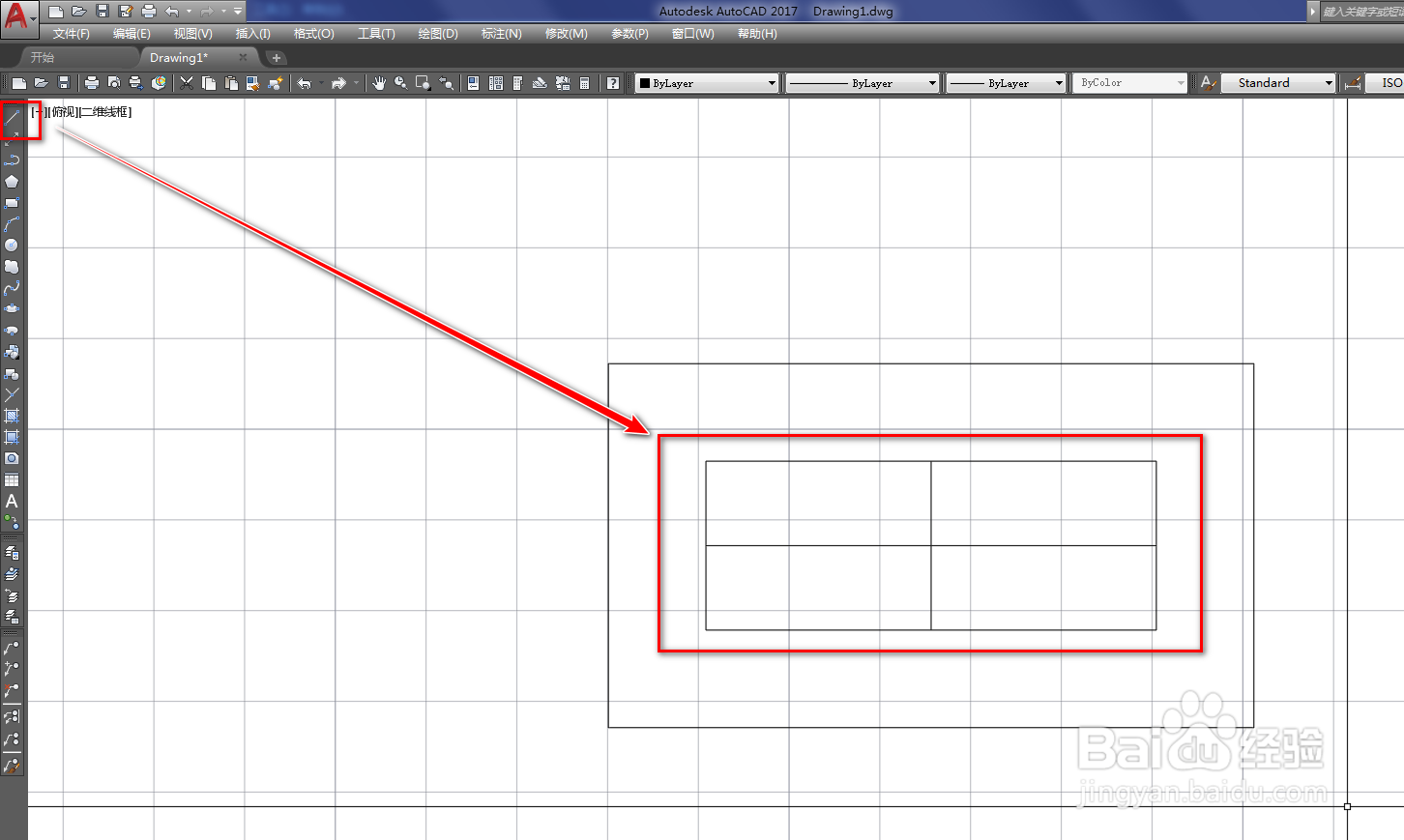Select the Region tool
Image resolution: width=1404 pixels, height=840 pixels.
pyautogui.click(x=12, y=458)
